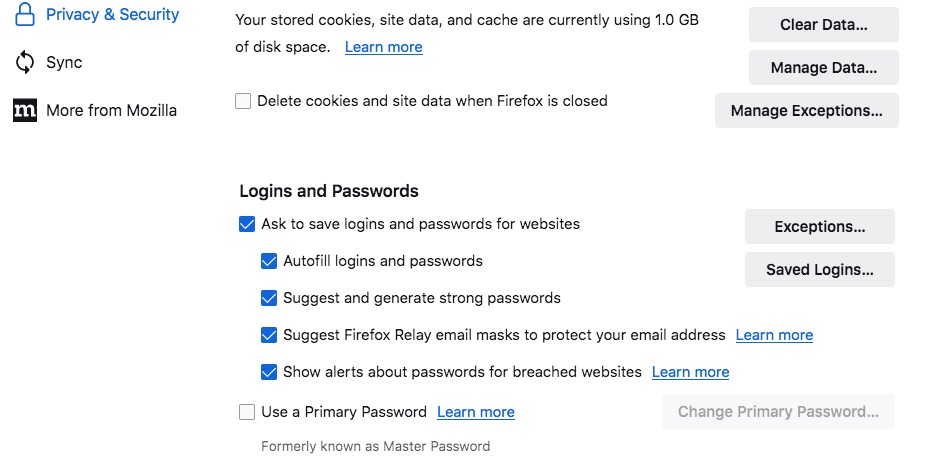Open login Exceptions list
Image resolution: width=936 pixels, height=458 pixels.
[x=820, y=227]
